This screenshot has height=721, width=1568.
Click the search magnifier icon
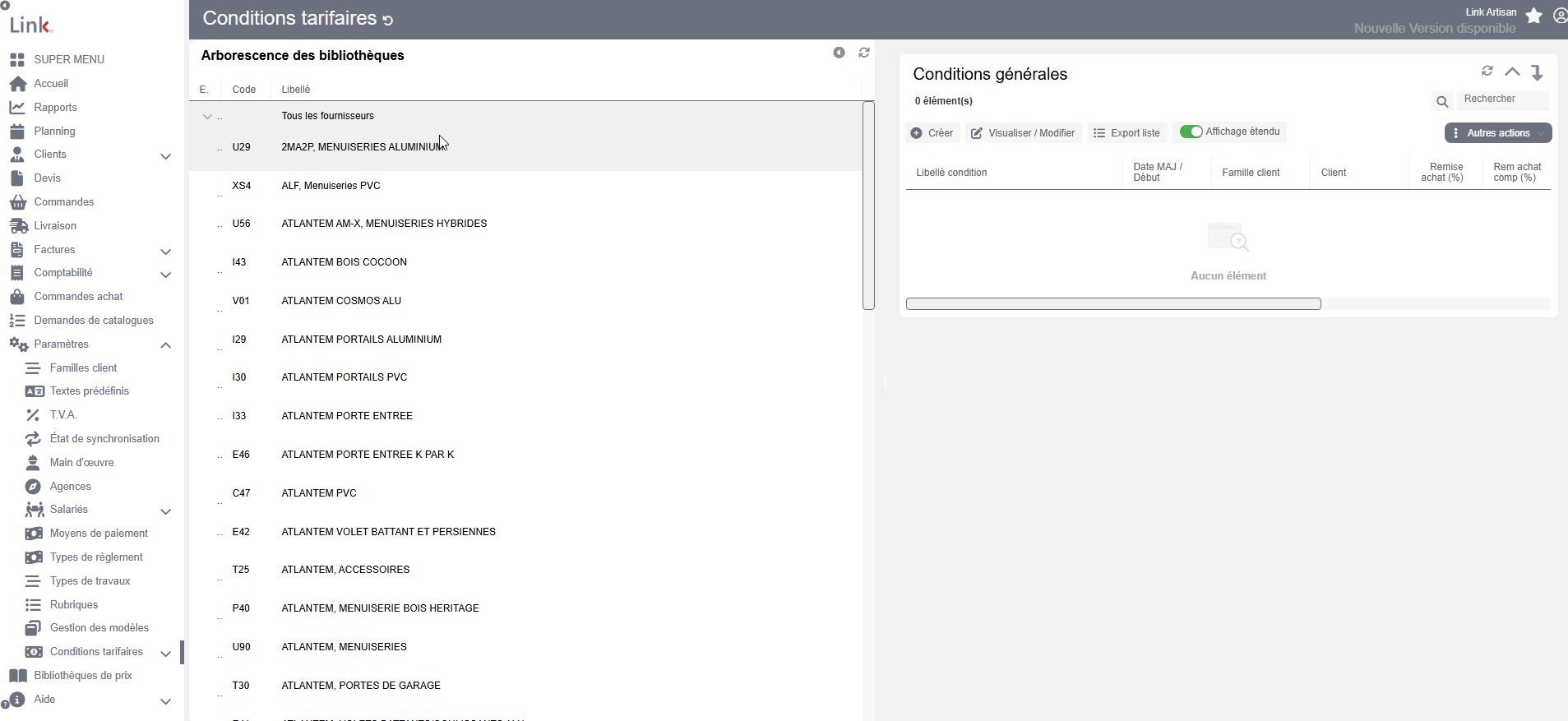pos(1442,102)
